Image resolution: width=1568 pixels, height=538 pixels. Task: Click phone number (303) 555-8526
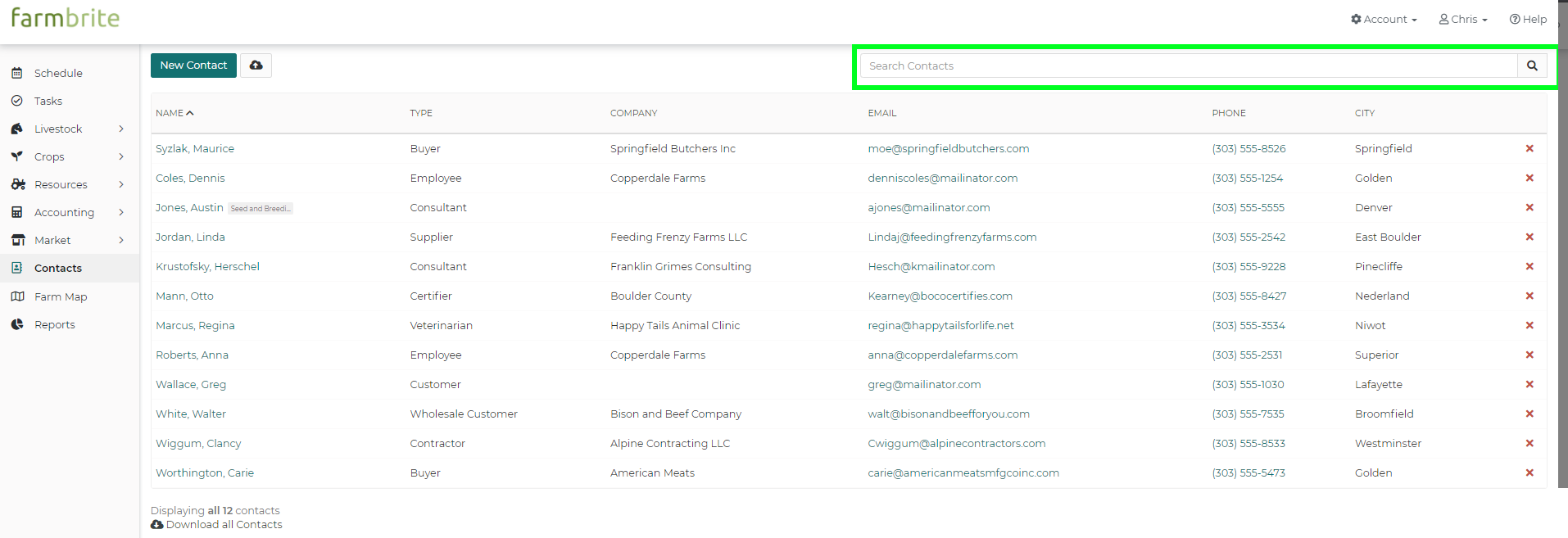1249,148
